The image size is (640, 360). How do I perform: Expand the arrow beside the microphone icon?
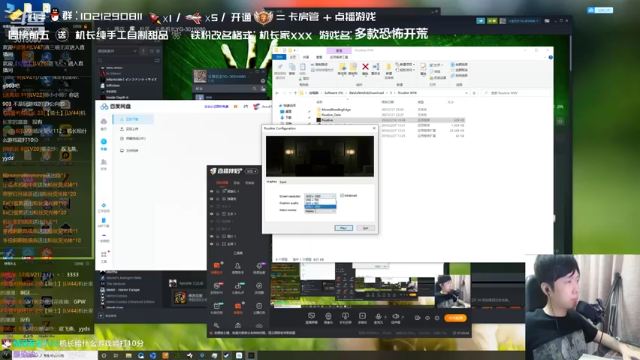[384, 317]
